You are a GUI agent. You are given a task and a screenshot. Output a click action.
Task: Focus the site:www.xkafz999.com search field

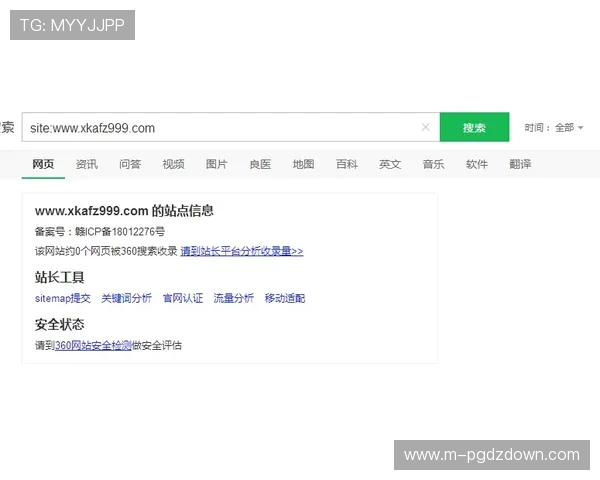coord(231,127)
